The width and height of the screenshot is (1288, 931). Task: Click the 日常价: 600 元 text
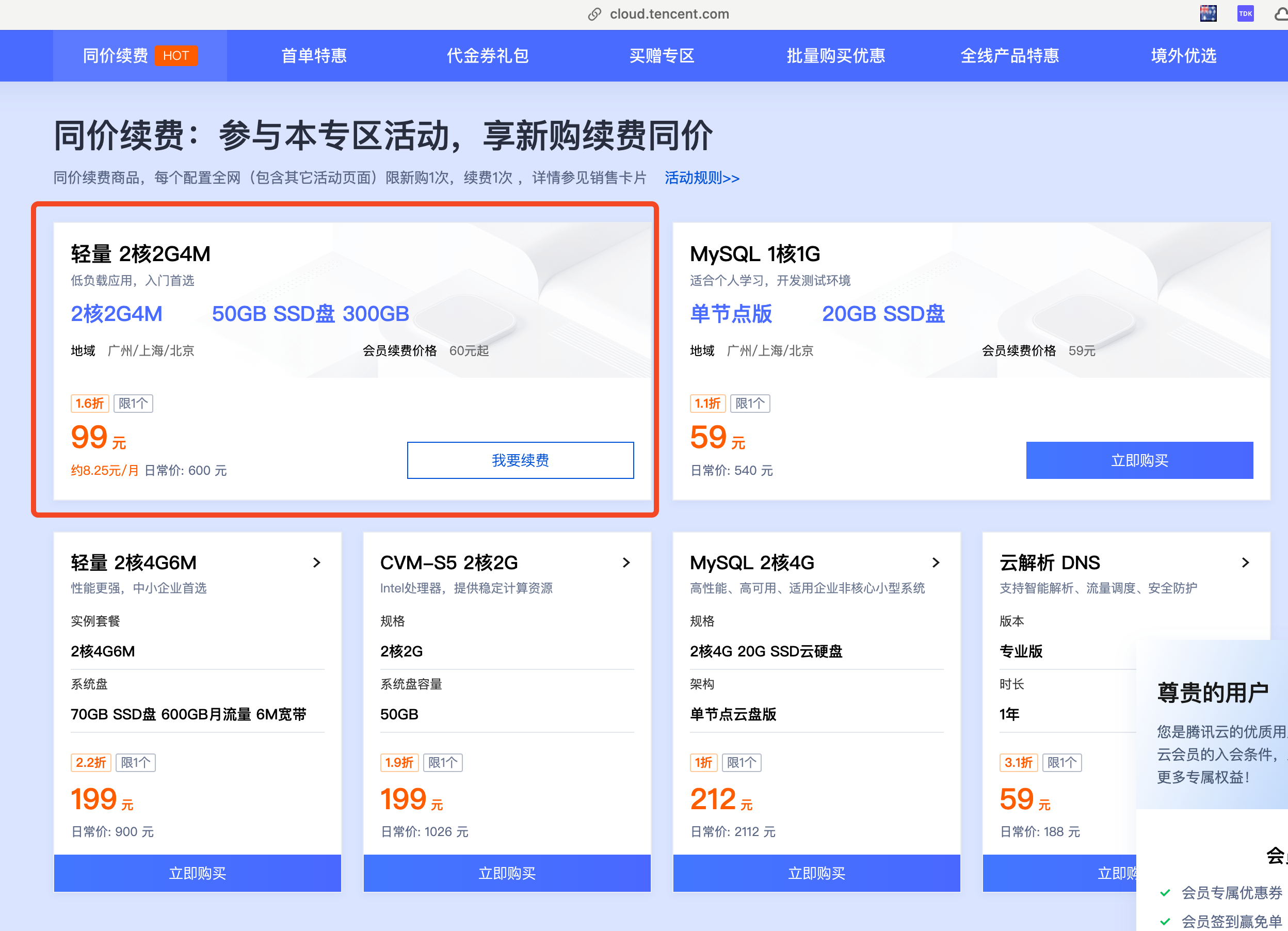(x=186, y=470)
